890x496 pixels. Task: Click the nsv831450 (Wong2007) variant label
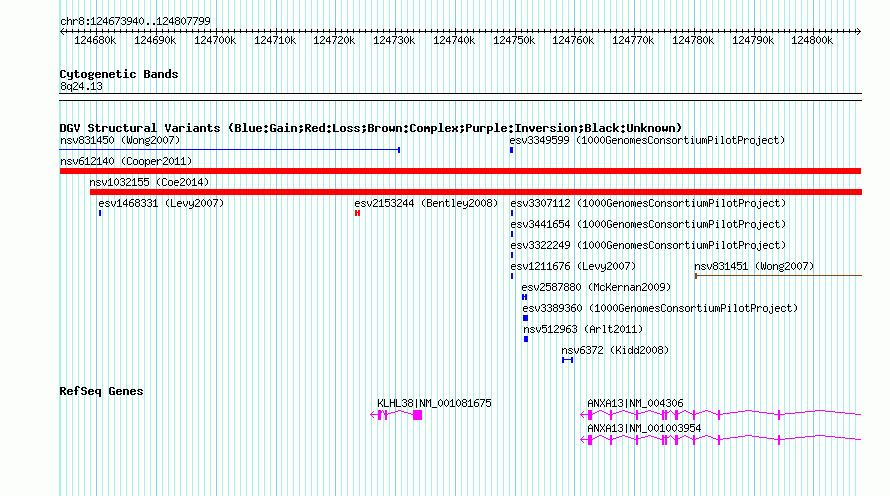tap(120, 140)
